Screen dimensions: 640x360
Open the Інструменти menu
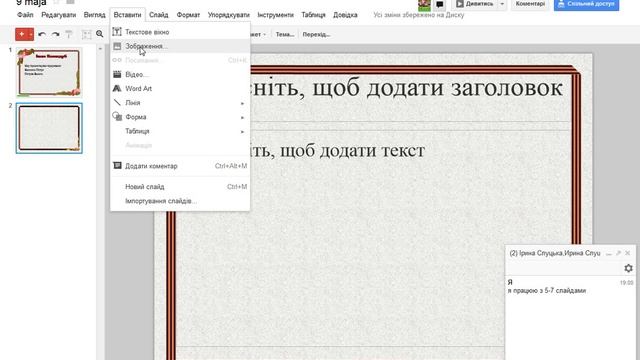pos(276,15)
